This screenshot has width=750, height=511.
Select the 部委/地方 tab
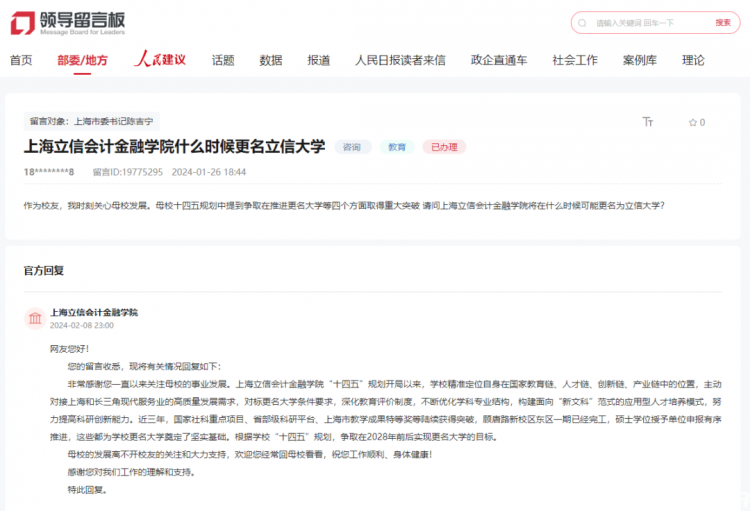pyautogui.click(x=82, y=60)
